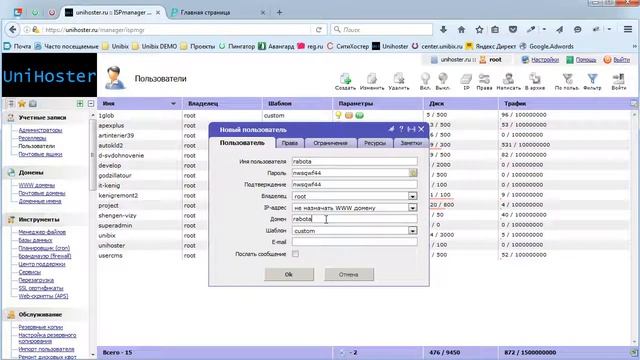Click the Войти toolbar icon at far right
Image resolution: width=640 pixels, height=360 pixels.
coord(619,81)
